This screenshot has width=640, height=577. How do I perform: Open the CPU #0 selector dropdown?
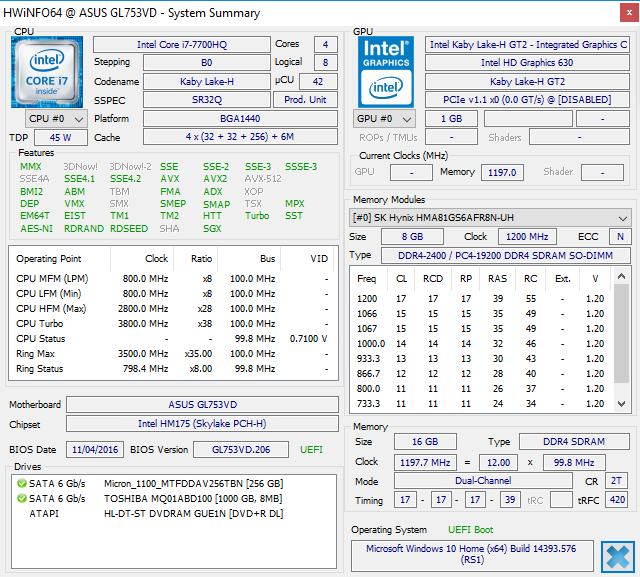coord(55,118)
